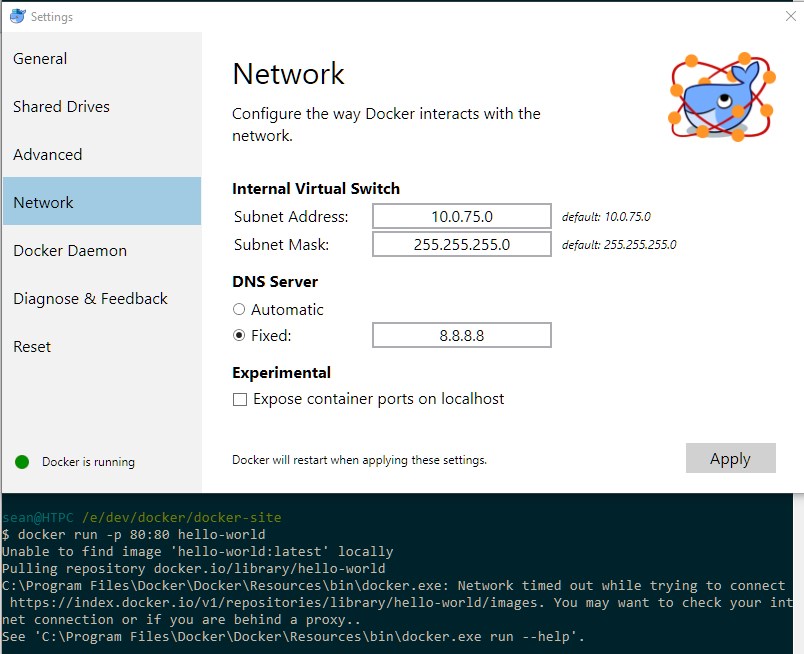This screenshot has width=804, height=654.
Task: Close the Settings window
Action: coord(790,16)
